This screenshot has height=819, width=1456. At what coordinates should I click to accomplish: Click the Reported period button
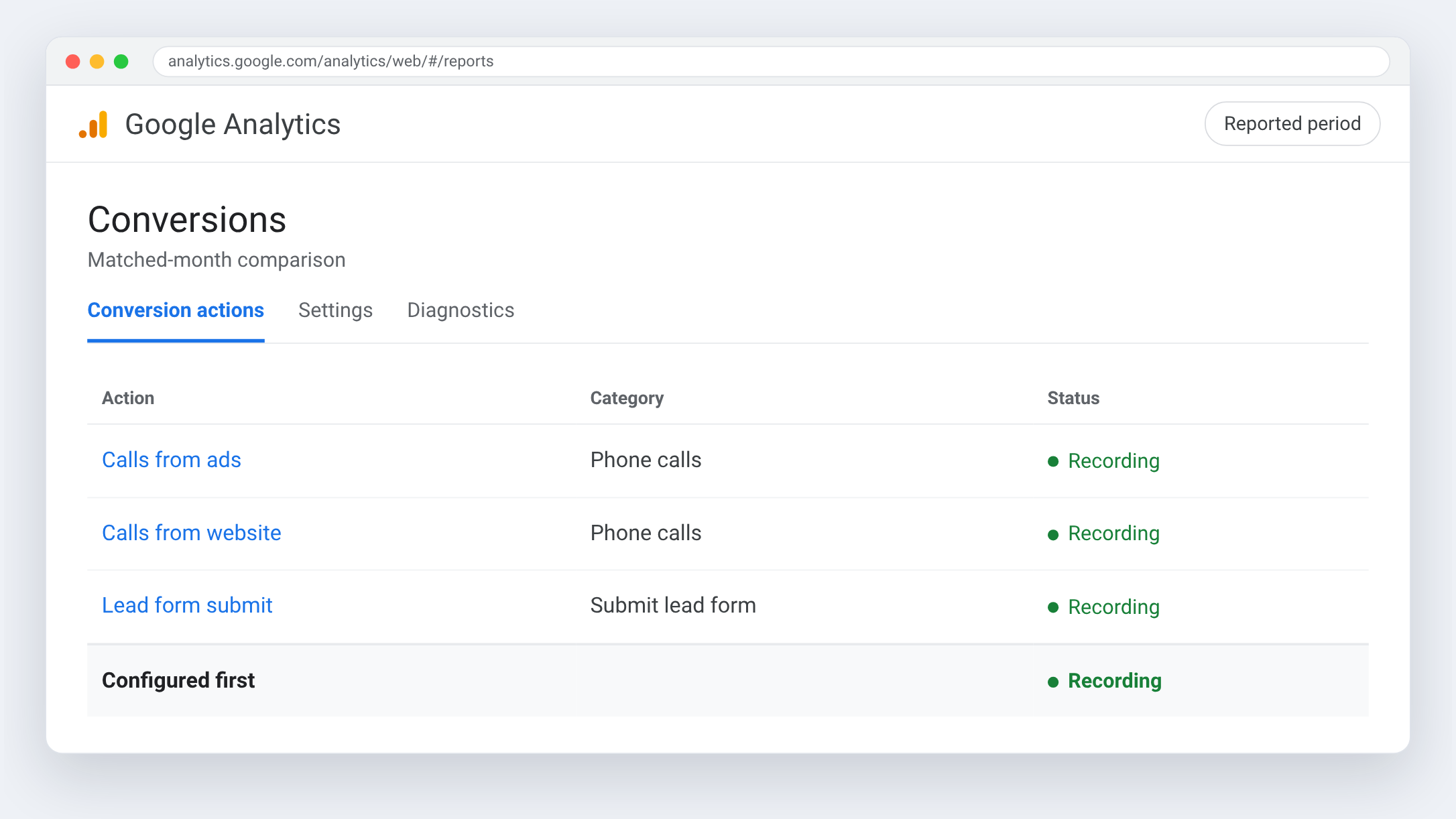pos(1292,124)
